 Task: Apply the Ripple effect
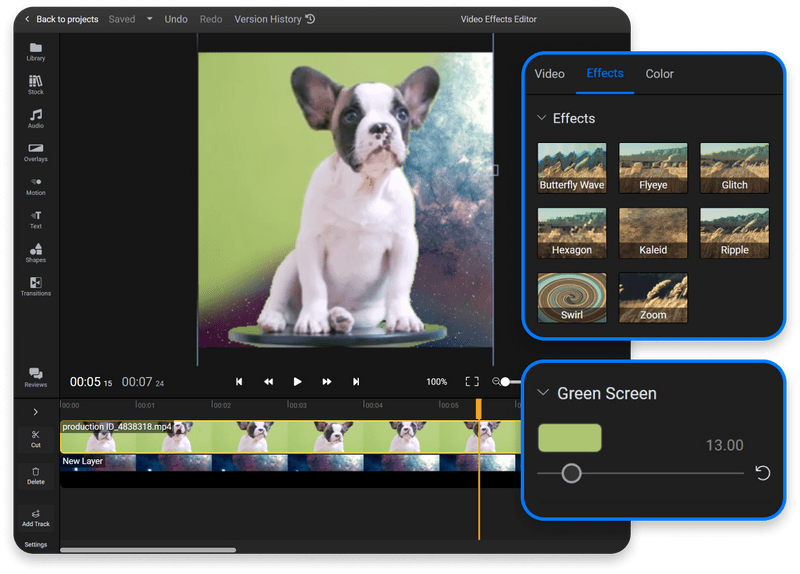point(734,233)
